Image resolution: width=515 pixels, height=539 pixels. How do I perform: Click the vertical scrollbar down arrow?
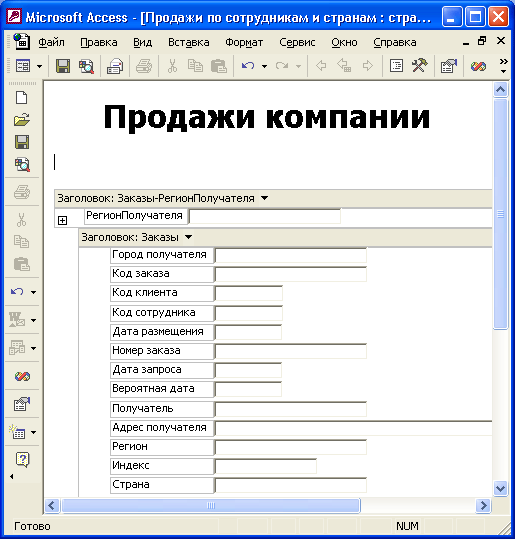coord(500,488)
